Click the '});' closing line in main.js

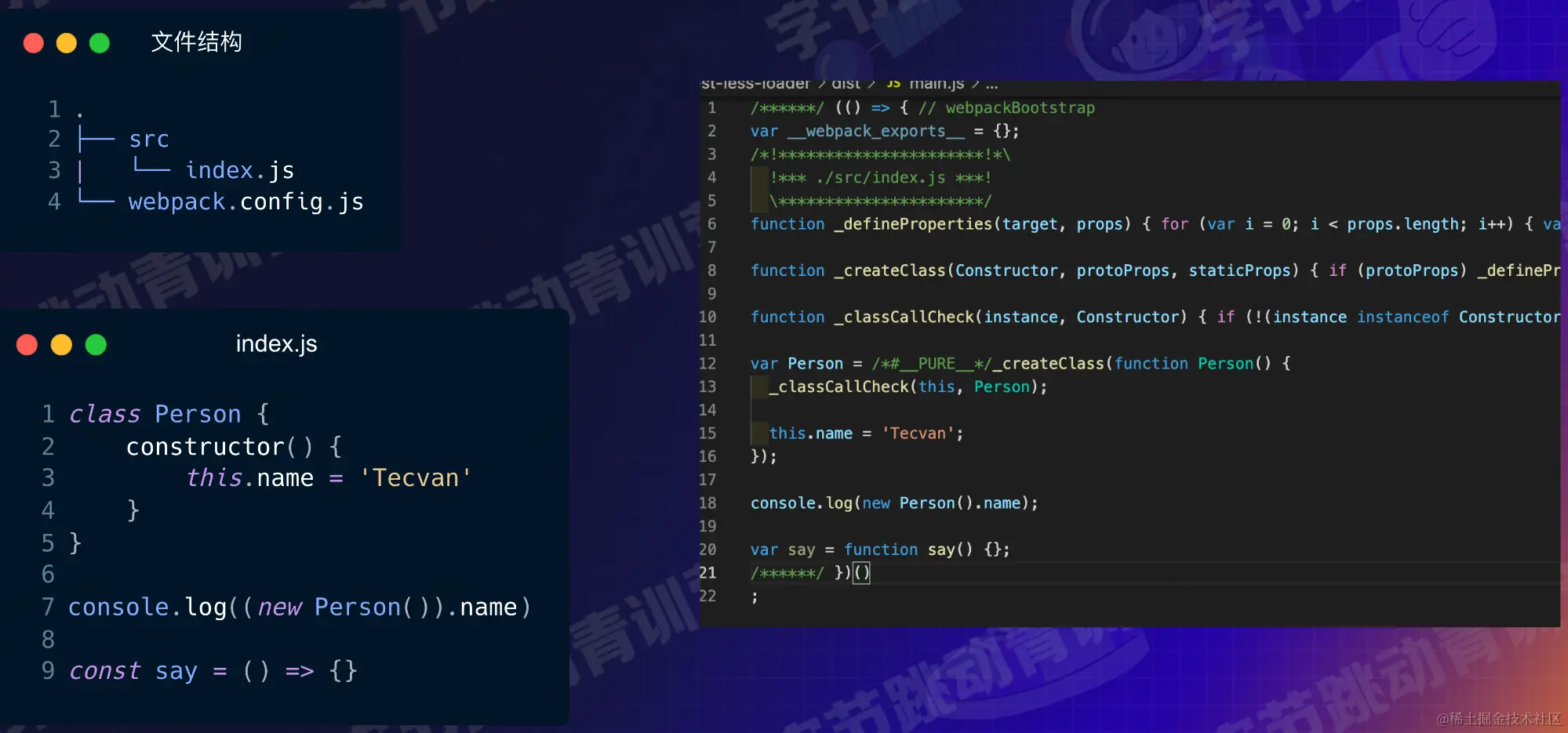coord(763,456)
